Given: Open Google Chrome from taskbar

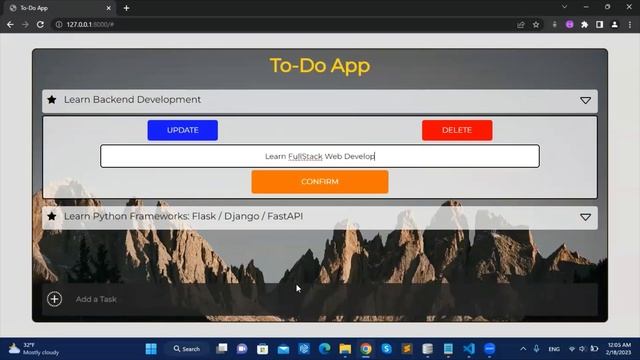Looking at the screenshot, I should (366, 349).
